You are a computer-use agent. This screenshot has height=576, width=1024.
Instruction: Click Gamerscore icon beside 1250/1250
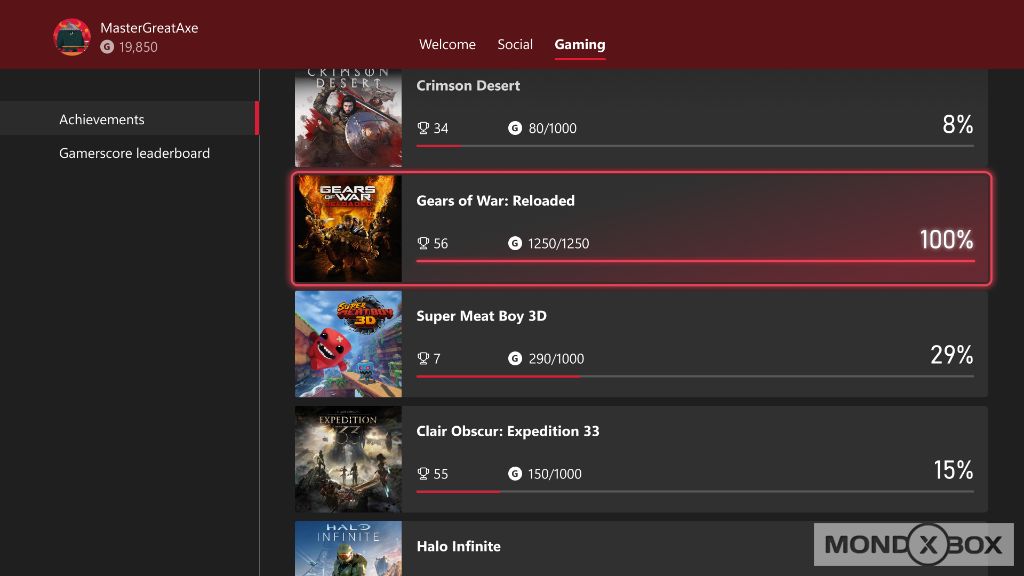[x=515, y=243]
